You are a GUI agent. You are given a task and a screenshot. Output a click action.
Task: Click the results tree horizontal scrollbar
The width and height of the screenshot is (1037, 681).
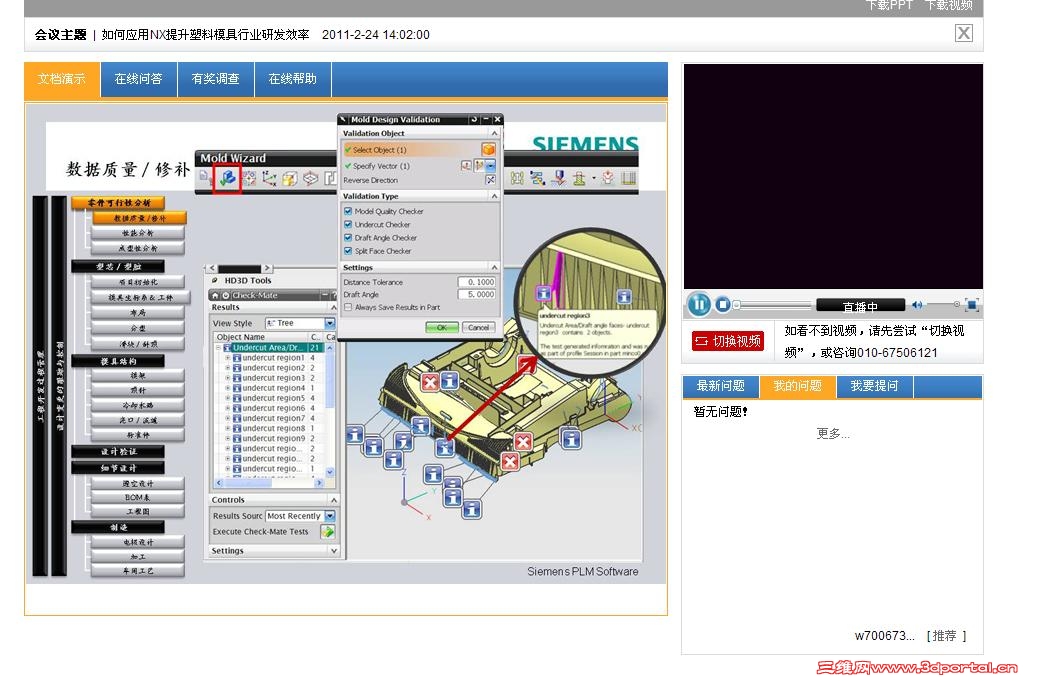(269, 483)
